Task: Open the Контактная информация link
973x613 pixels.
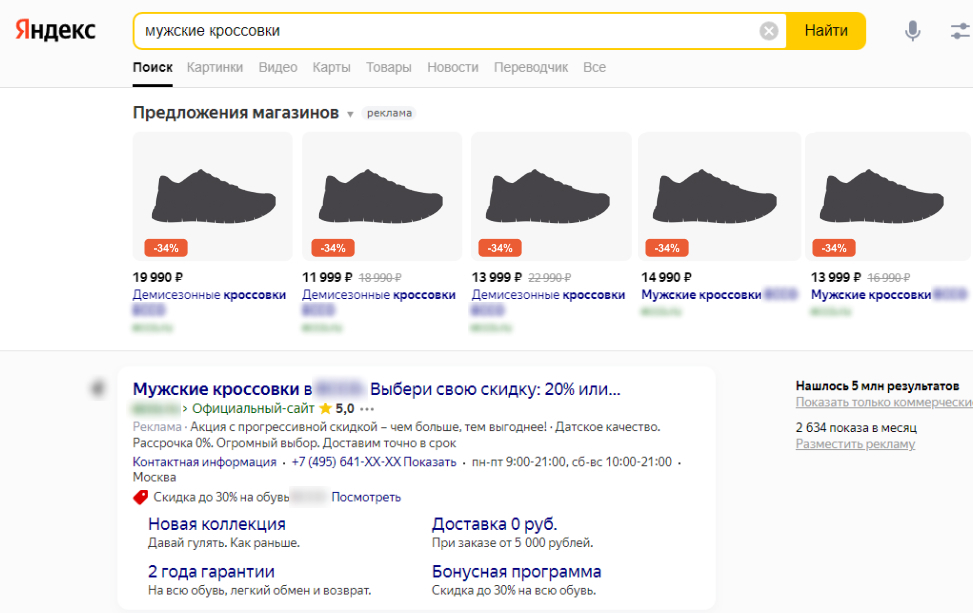Action: coord(205,462)
